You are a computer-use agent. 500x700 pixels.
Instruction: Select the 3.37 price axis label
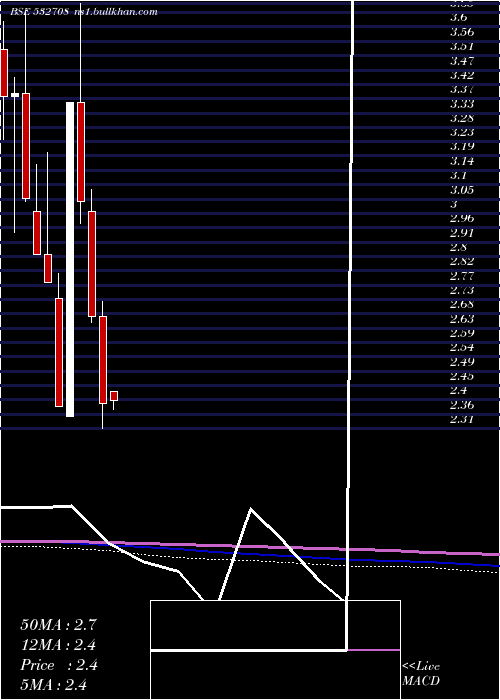(462, 89)
